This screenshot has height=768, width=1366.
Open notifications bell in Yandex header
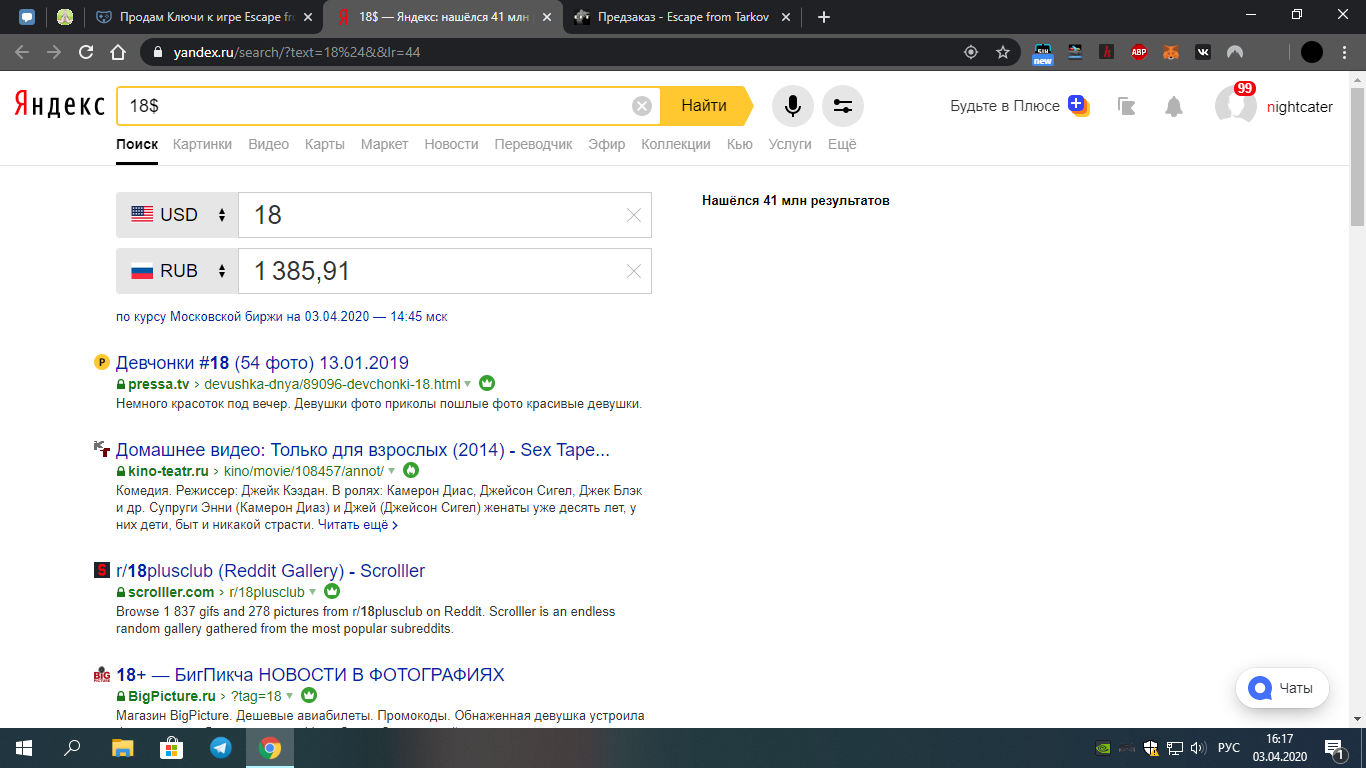[x=1174, y=107]
